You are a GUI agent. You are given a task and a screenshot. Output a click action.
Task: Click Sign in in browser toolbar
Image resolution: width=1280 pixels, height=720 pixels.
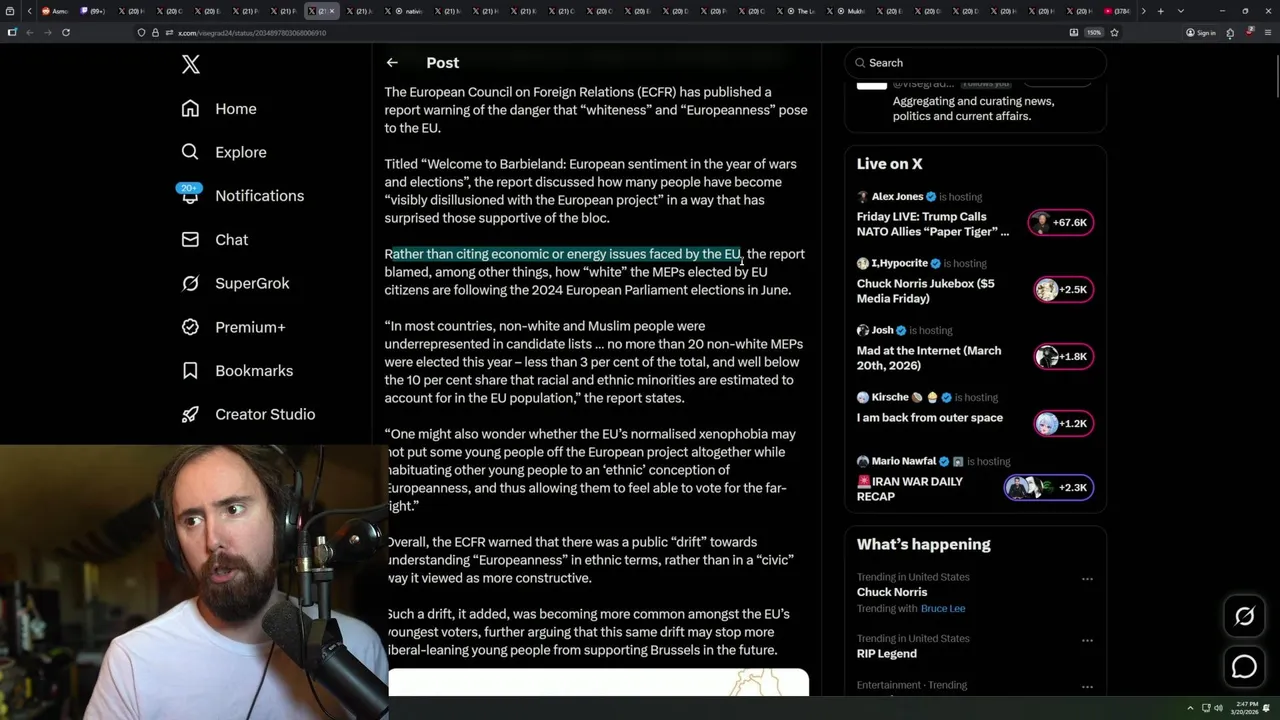(x=1201, y=32)
